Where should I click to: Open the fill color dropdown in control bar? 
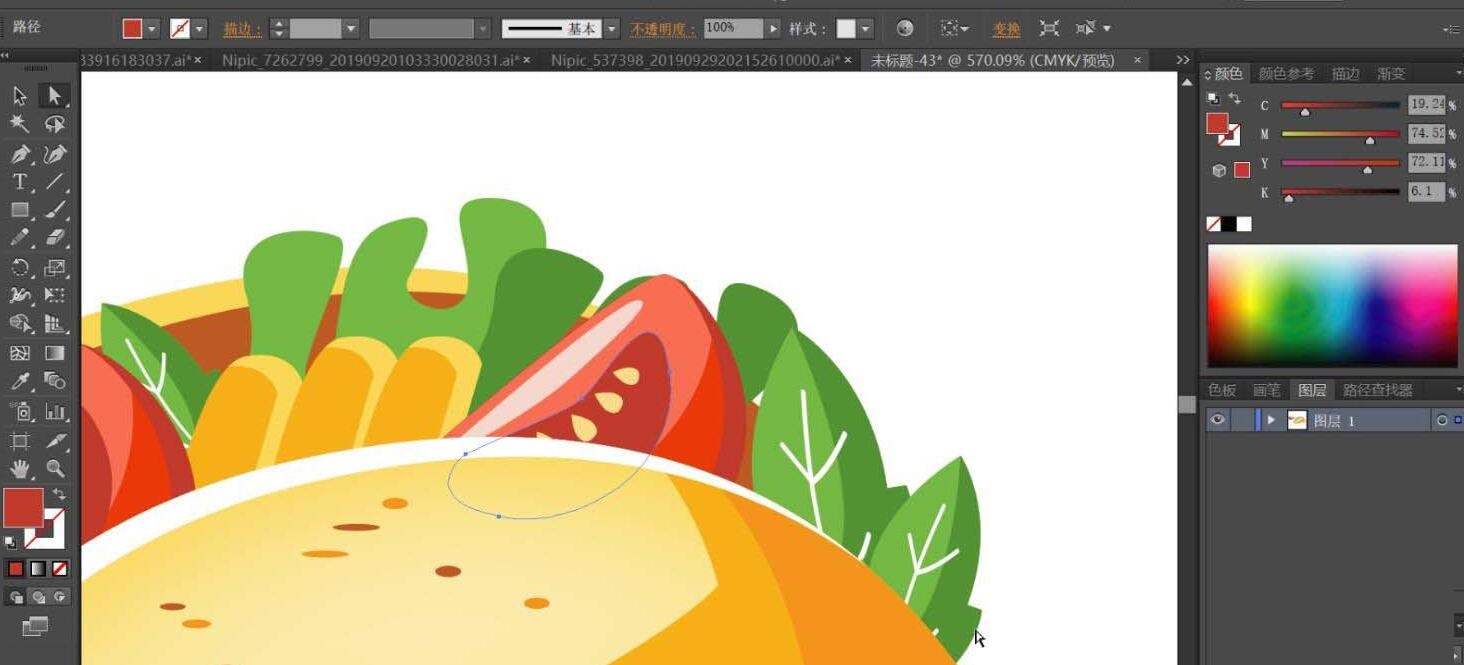tap(152, 29)
